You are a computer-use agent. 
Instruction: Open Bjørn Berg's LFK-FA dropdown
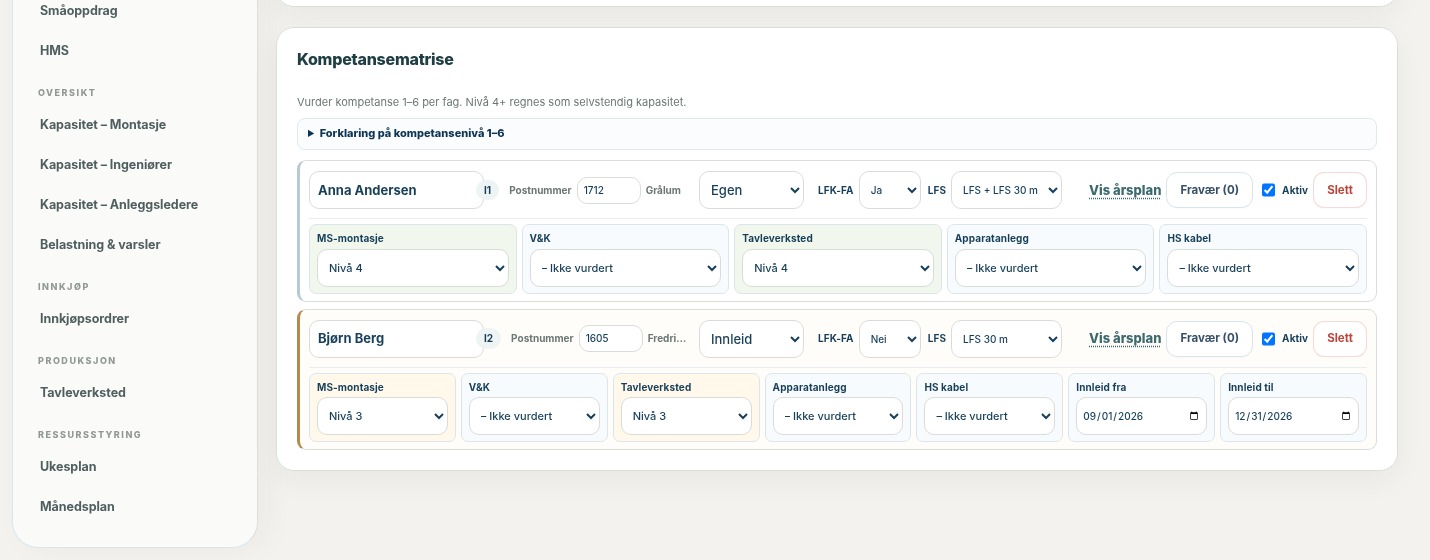tap(890, 338)
